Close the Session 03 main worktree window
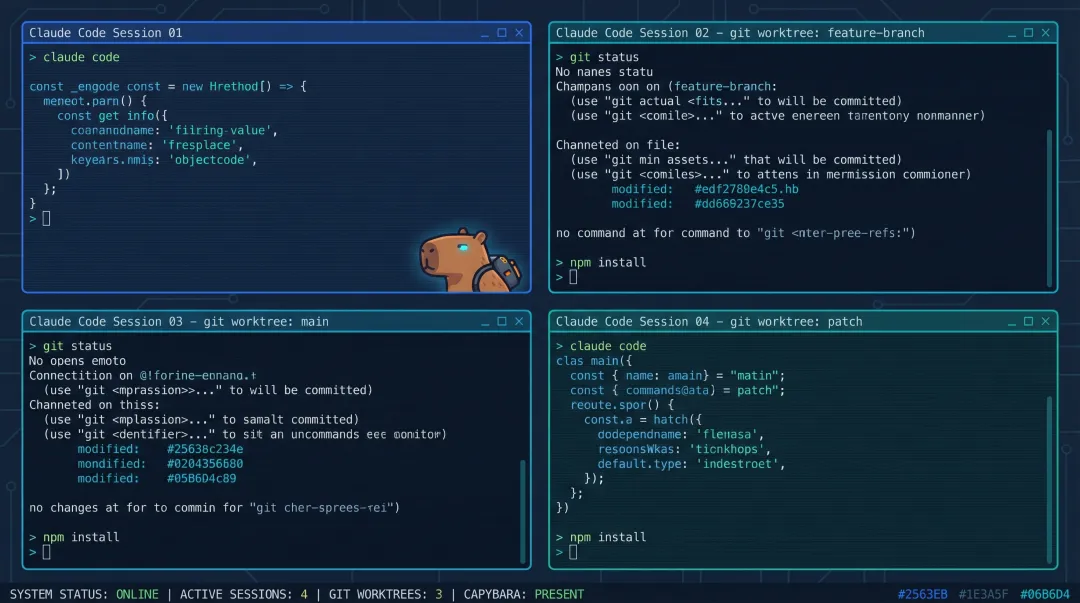 pyautogui.click(x=519, y=322)
